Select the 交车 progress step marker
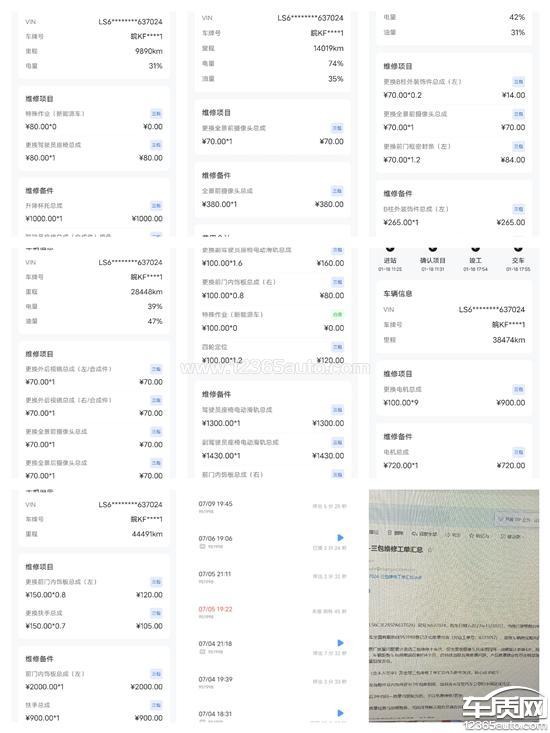550x733 pixels. point(518,248)
